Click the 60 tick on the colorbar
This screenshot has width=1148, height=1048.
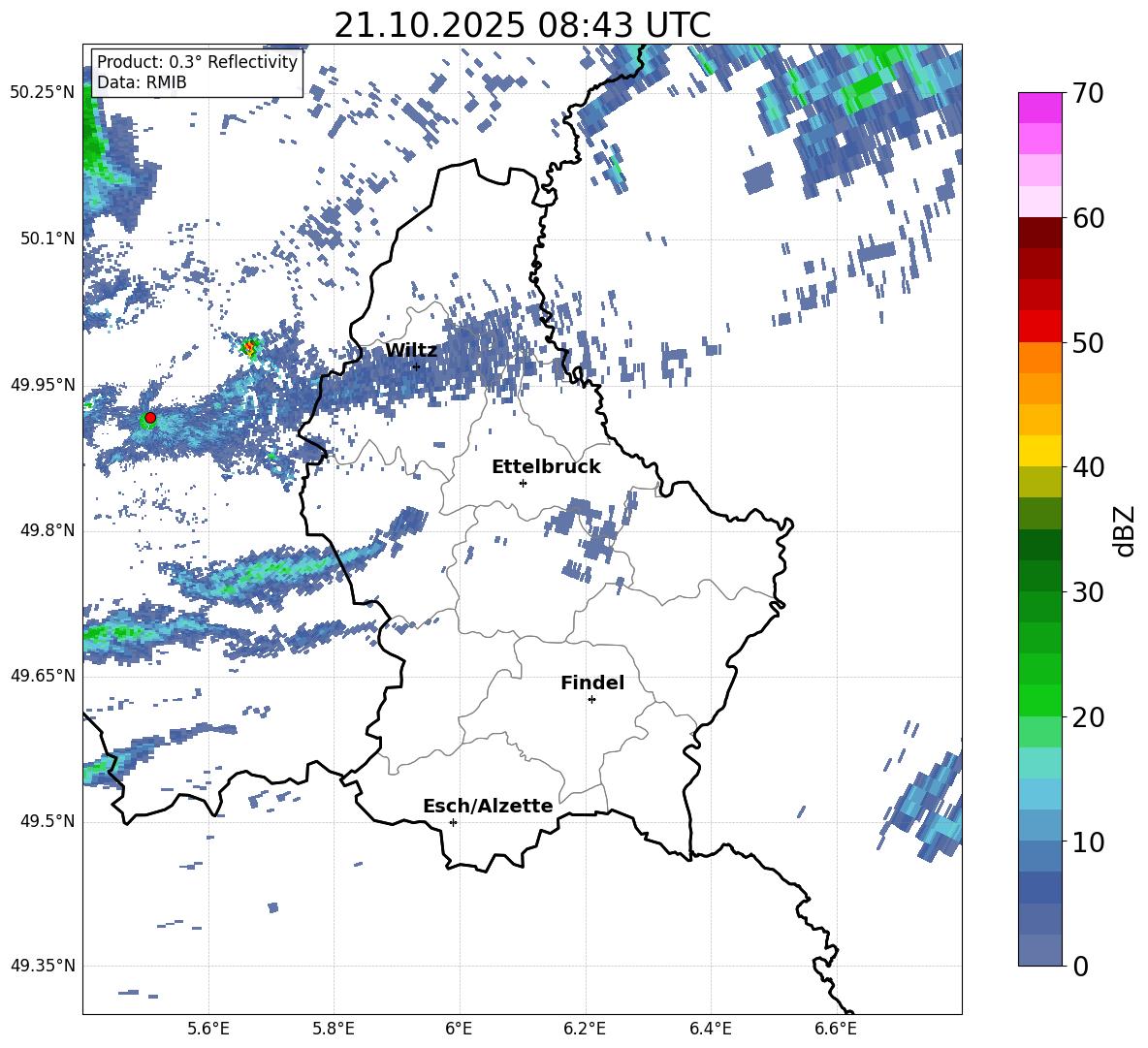click(1088, 218)
